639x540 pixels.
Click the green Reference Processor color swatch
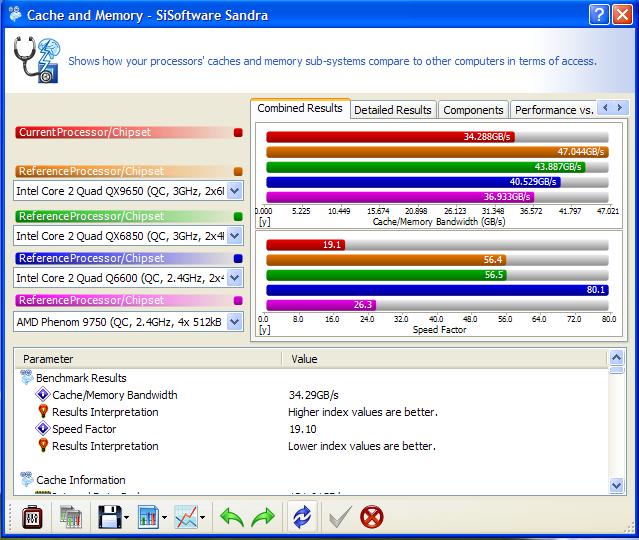[238, 216]
